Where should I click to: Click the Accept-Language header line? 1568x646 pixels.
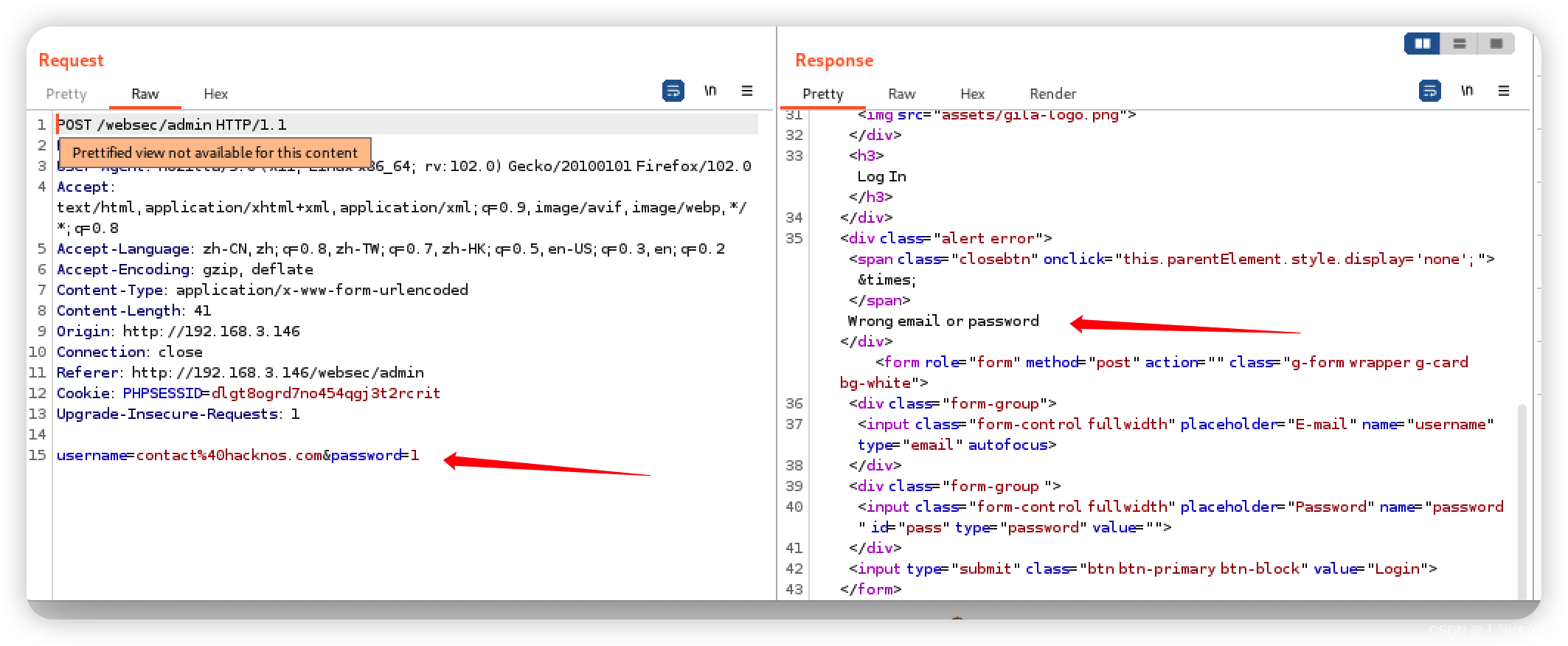pyautogui.click(x=391, y=249)
